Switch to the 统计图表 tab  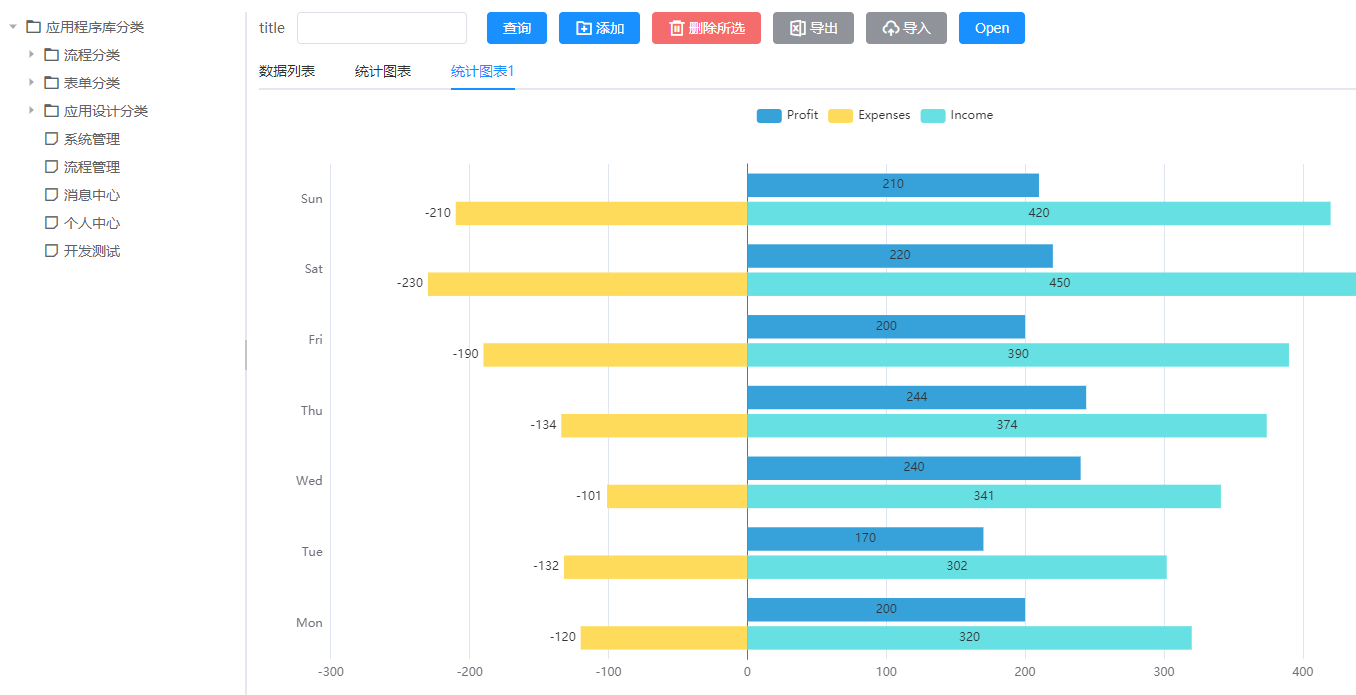coord(383,71)
